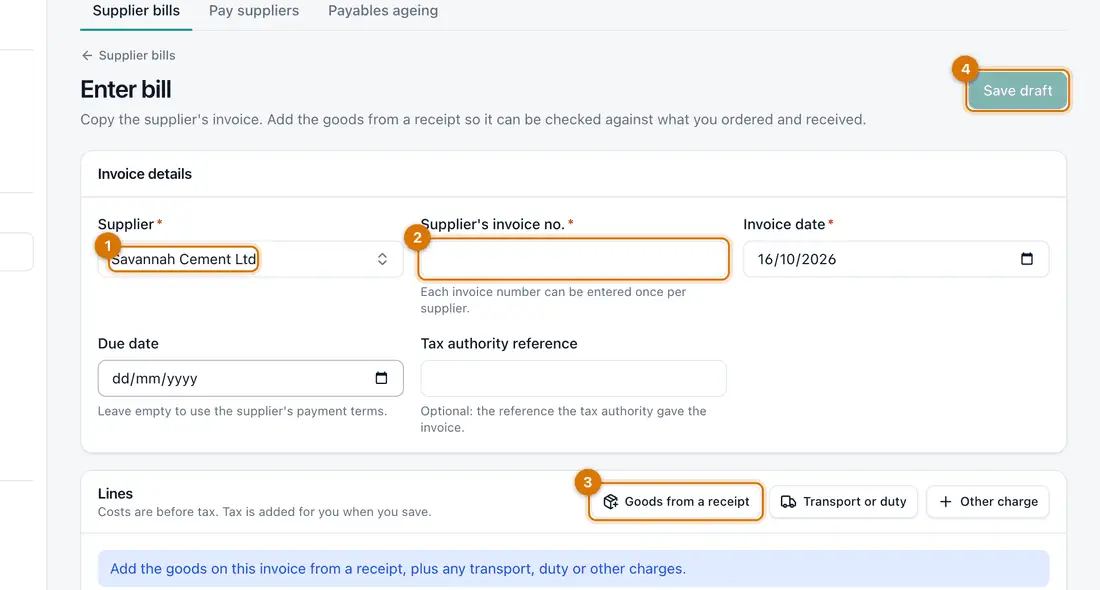Focus the Supplier's invoice no. field
Screen dimensions: 1100x590
click(x=573, y=259)
